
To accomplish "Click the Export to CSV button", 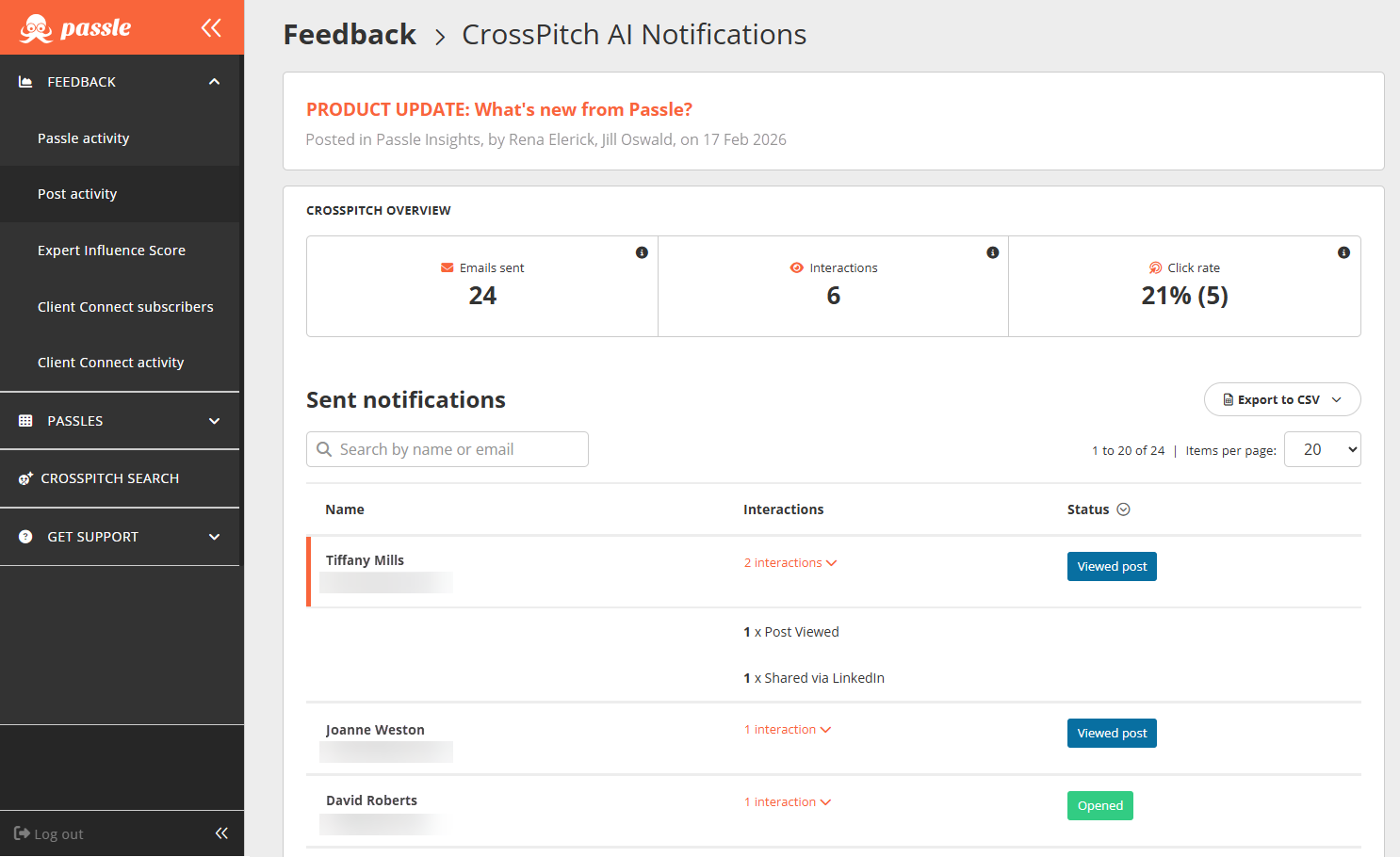I will pos(1281,399).
